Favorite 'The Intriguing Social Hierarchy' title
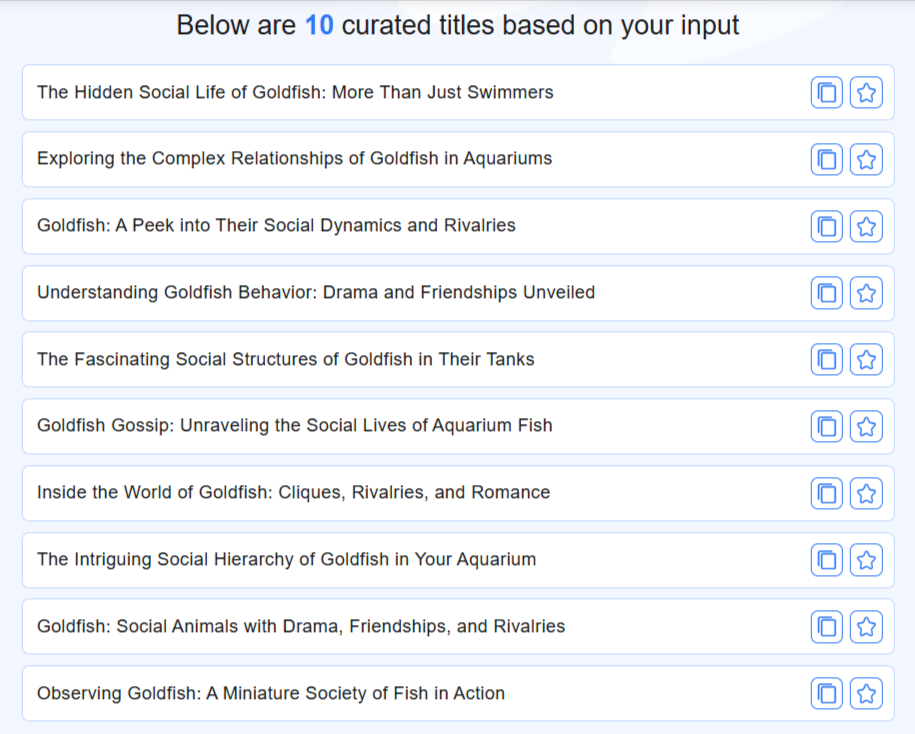915x734 pixels. 866,560
